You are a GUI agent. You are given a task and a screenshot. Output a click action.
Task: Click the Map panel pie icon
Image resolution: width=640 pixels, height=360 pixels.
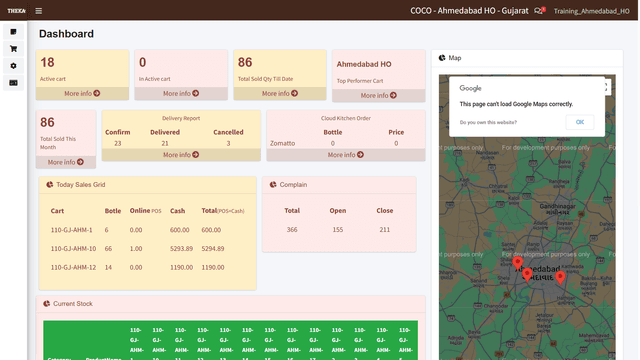(x=442, y=58)
